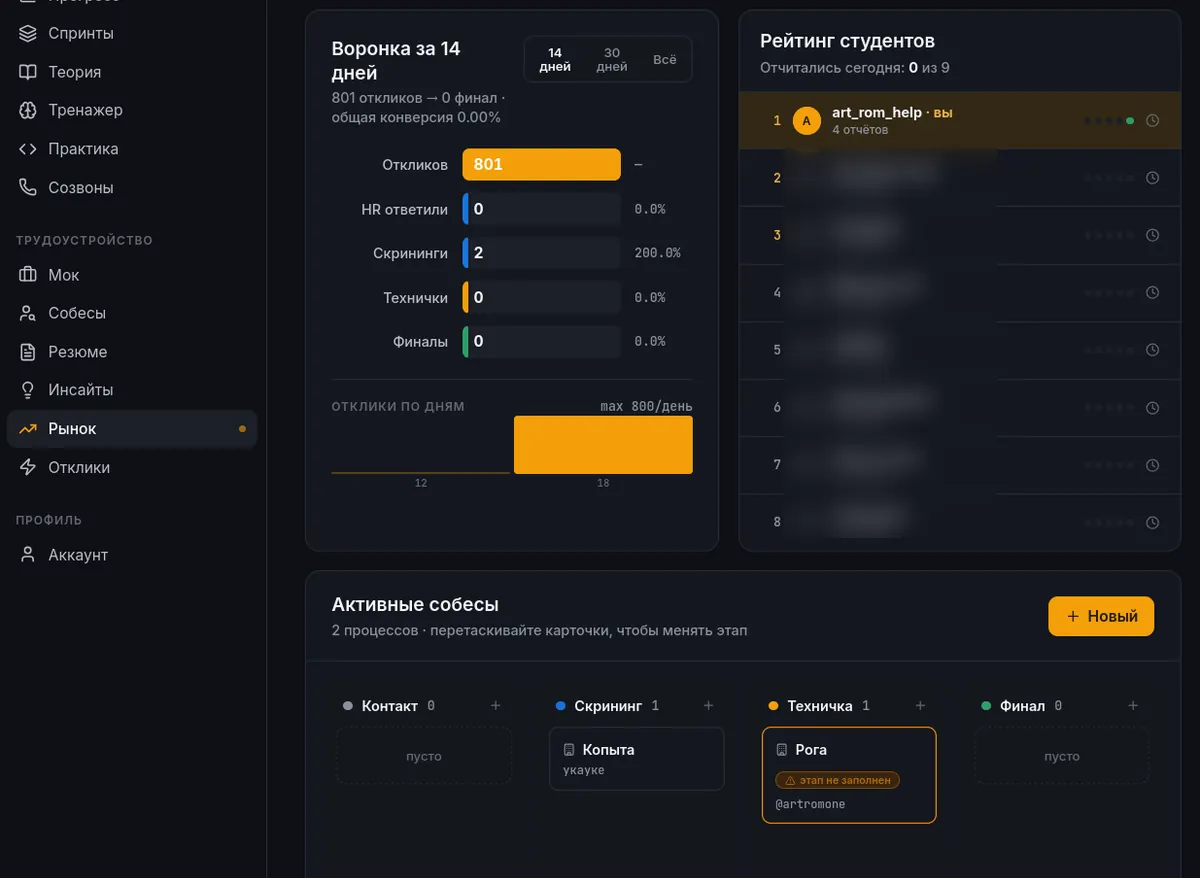Click the Резюме document icon
Screen dimensions: 1200x878
tap(28, 352)
